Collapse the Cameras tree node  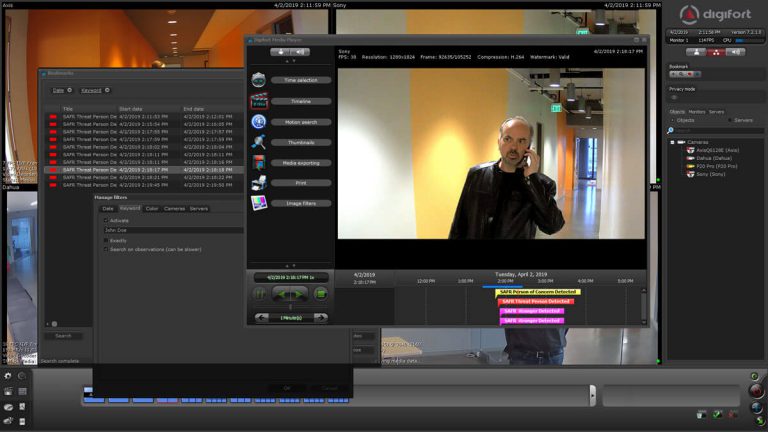(x=672, y=143)
